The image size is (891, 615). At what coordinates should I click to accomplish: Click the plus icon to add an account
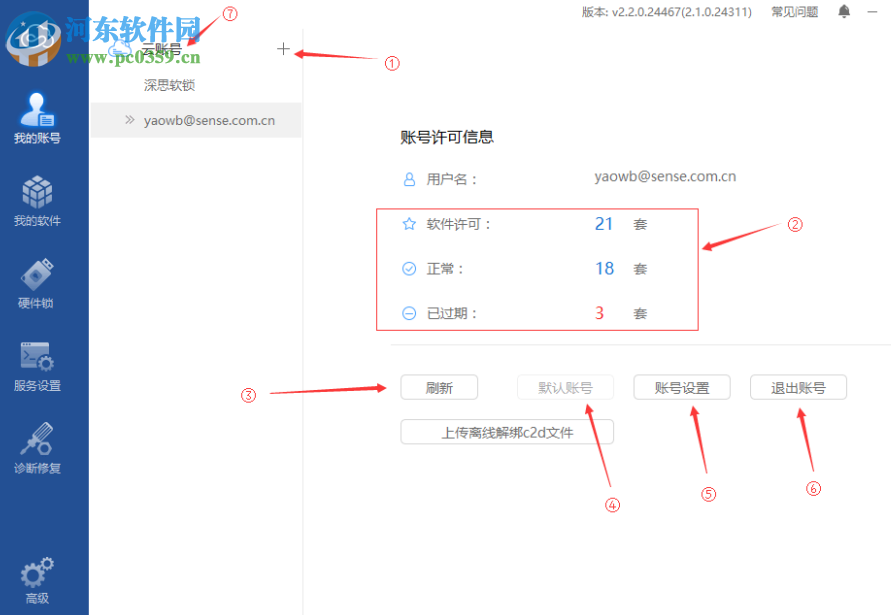(283, 48)
